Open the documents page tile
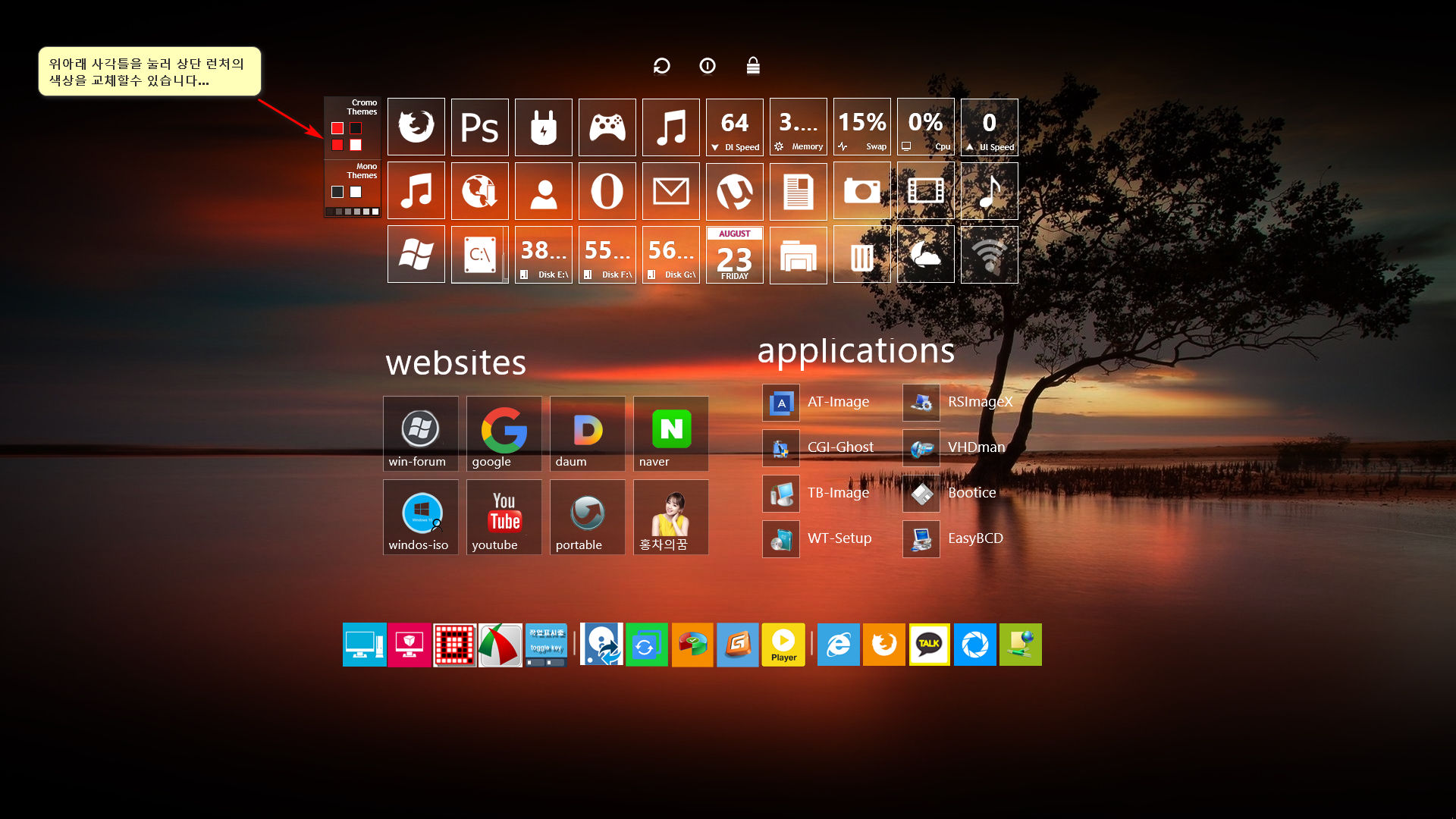Screen dimensions: 1456x819 pos(799,191)
